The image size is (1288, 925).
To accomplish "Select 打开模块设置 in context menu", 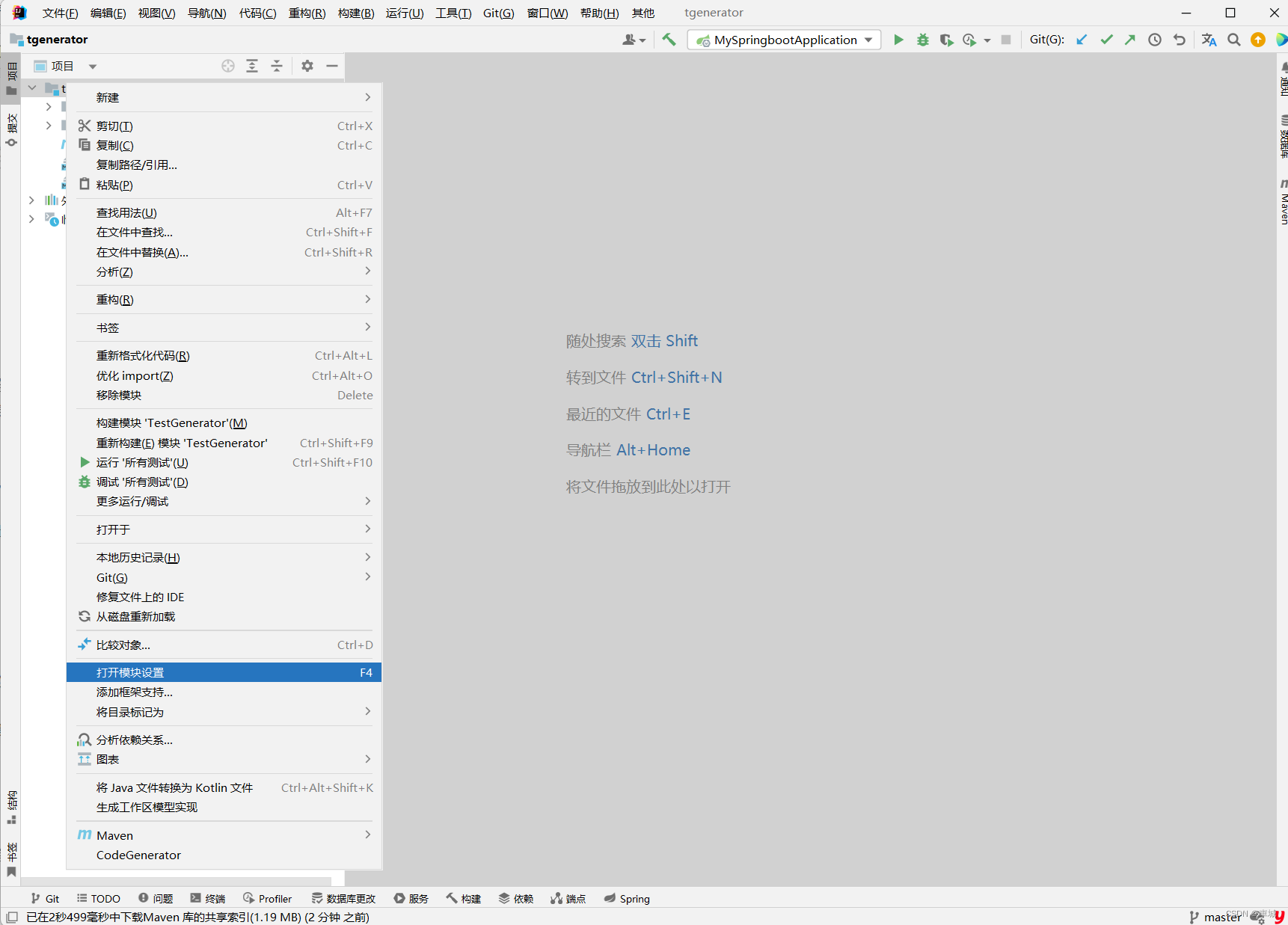I will [x=224, y=672].
